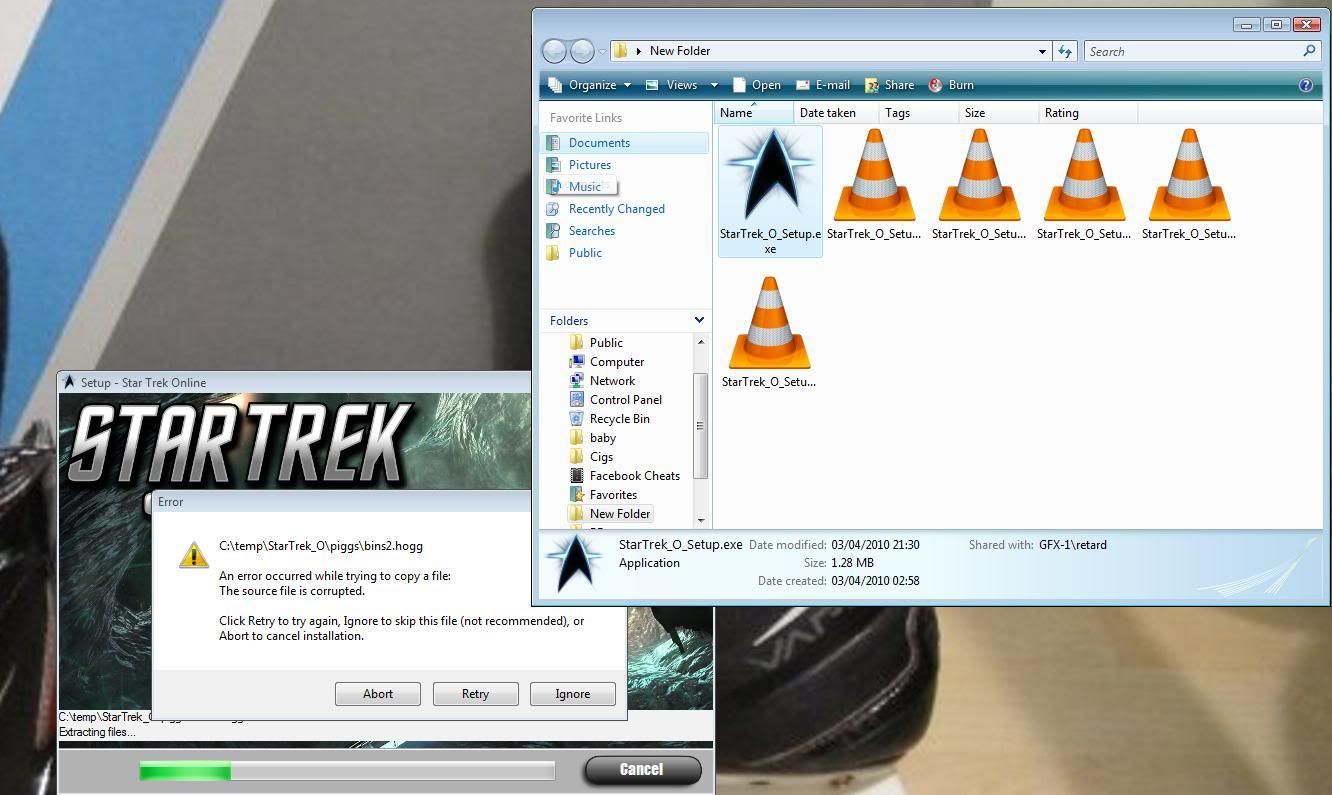This screenshot has width=1332, height=795.
Task: Click the Back navigation arrow
Action: (x=554, y=51)
